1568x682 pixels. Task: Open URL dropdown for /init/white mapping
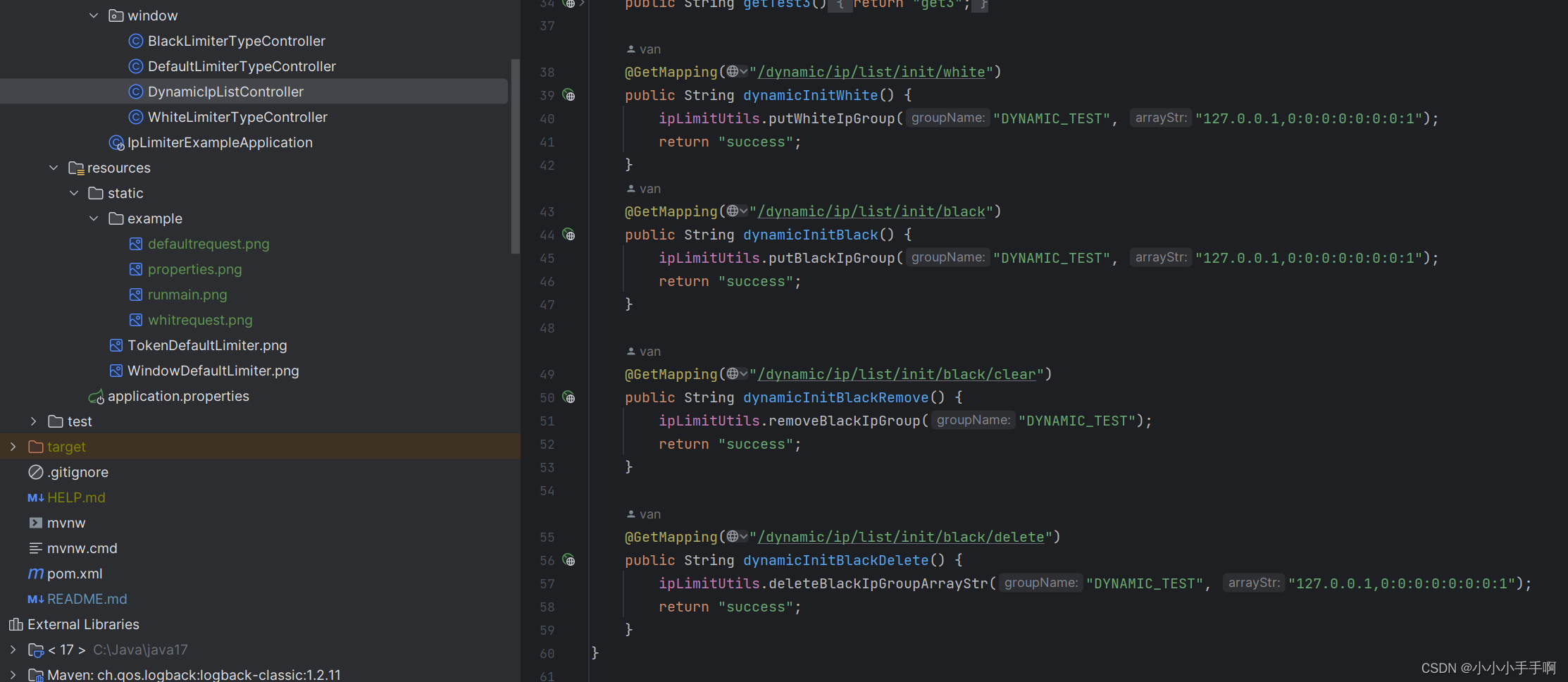coord(738,71)
